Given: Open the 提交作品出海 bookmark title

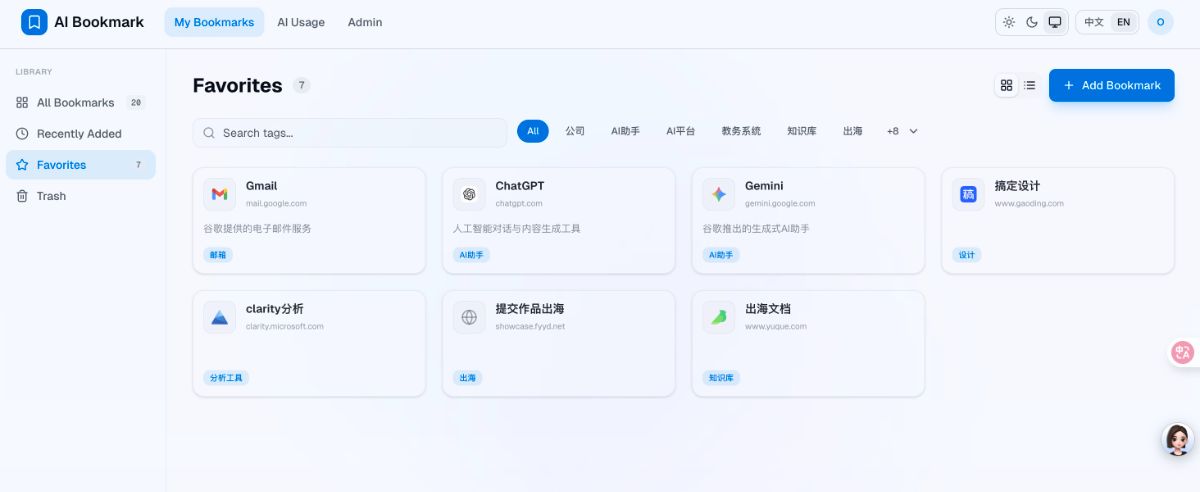Looking at the screenshot, I should [x=530, y=309].
